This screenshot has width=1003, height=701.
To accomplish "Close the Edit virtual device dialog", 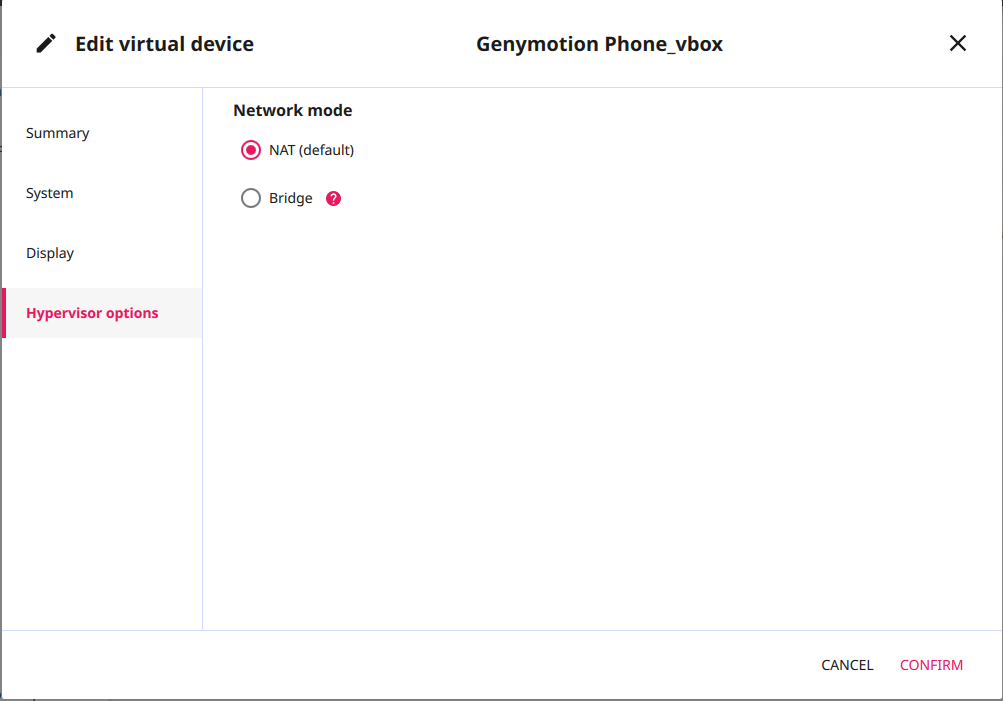I will click(x=957, y=43).
